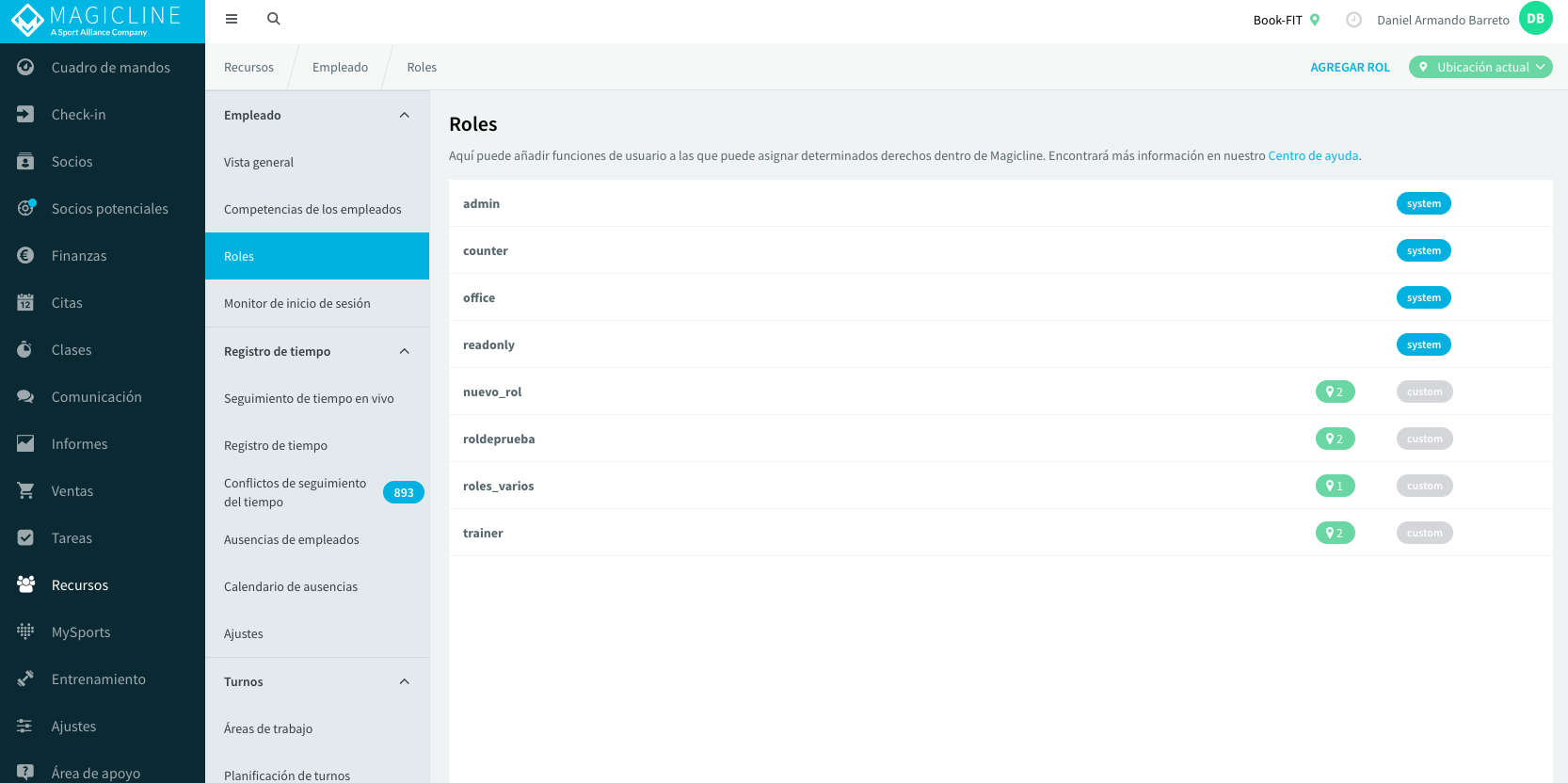
Task: Open the search magnifier icon
Action: pyautogui.click(x=274, y=19)
